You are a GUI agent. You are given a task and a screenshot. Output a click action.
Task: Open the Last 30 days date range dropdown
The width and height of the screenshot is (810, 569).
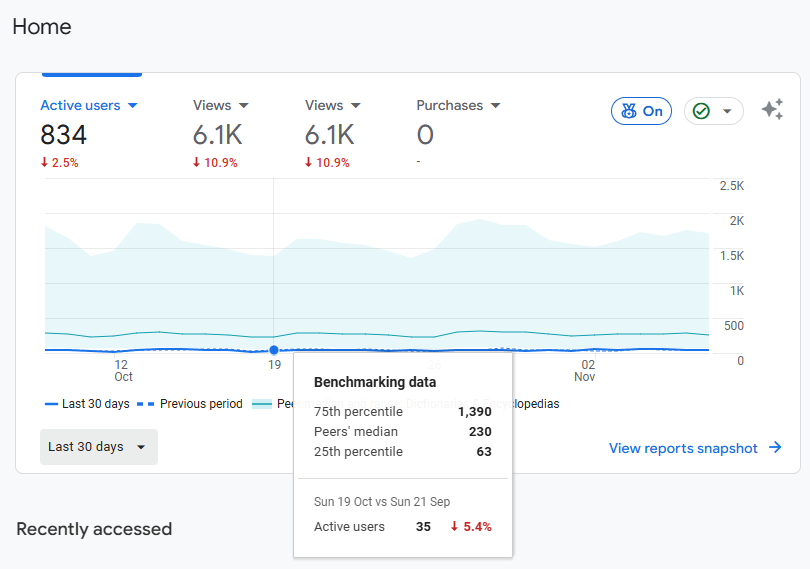point(98,447)
